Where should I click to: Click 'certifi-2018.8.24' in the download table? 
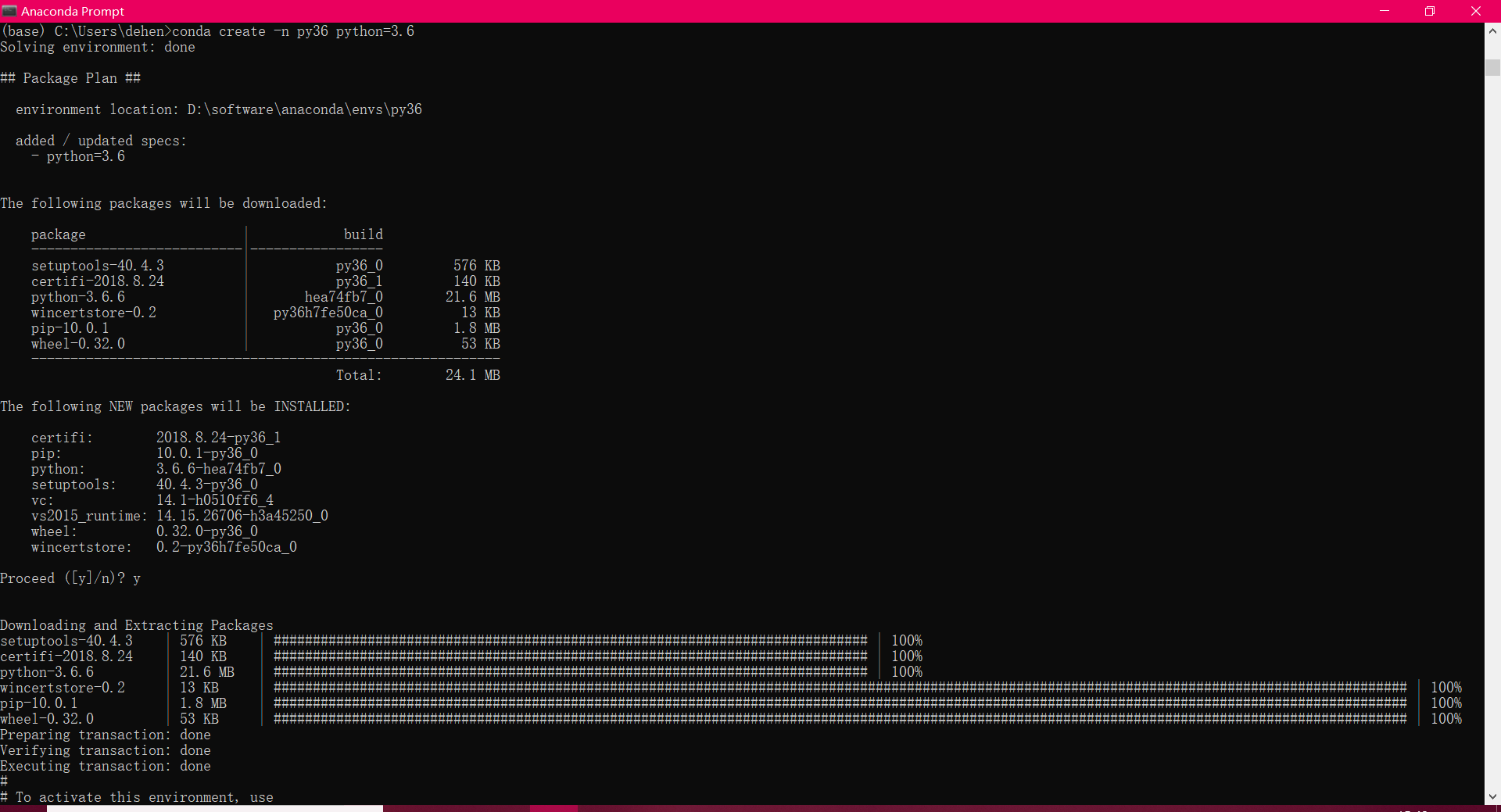tap(98, 281)
